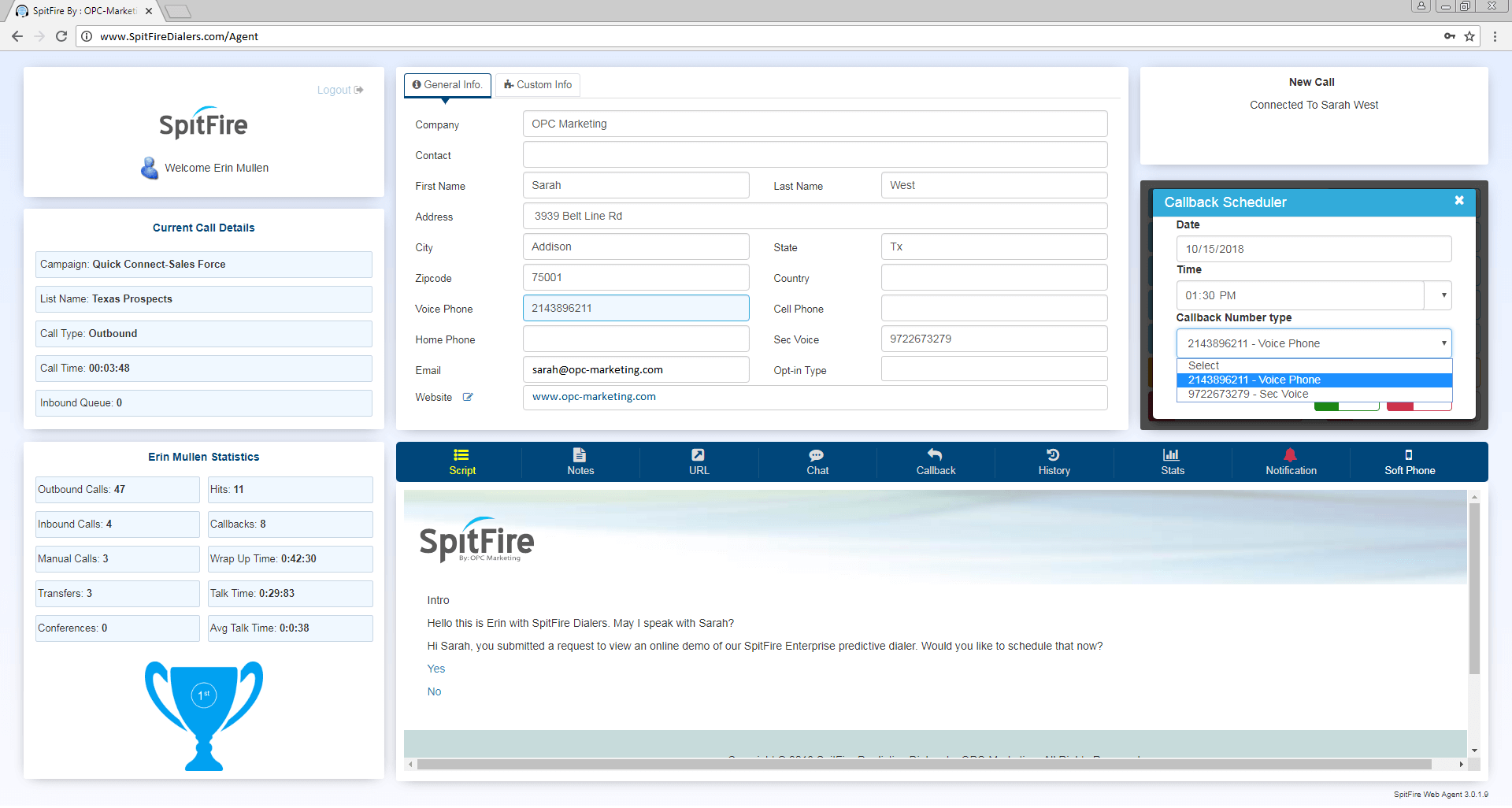Image resolution: width=1512 pixels, height=808 pixels.
Task: Click the script panel horizontal scrollbar
Action: pyautogui.click(x=924, y=764)
